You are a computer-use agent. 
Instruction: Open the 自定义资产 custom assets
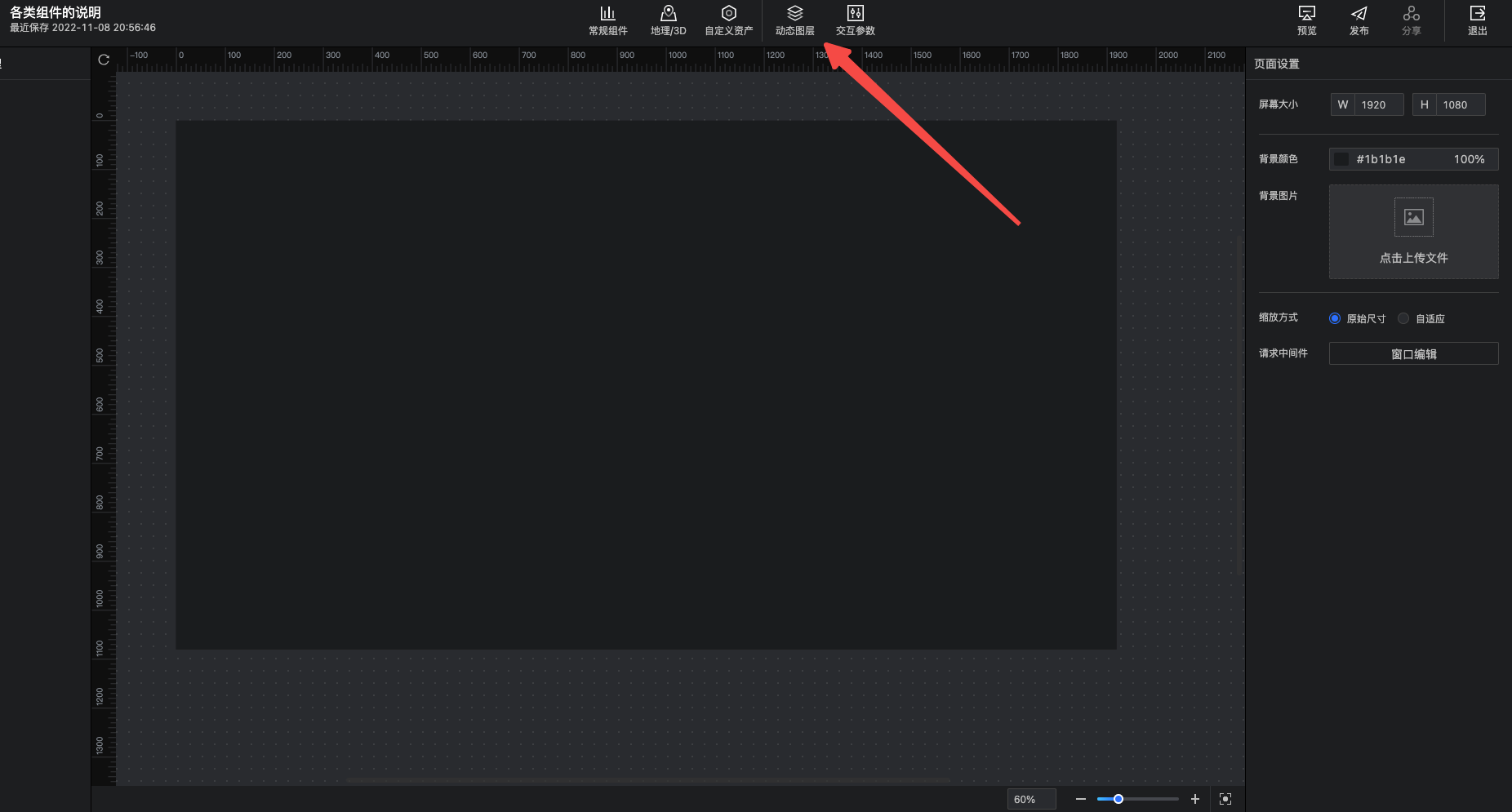coord(728,20)
